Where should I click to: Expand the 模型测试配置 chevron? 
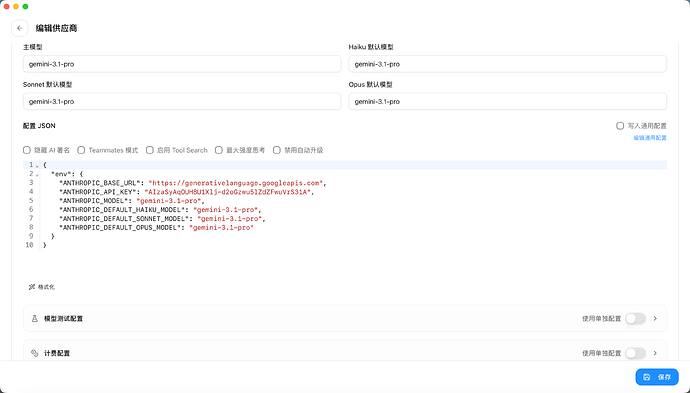pyautogui.click(x=655, y=319)
